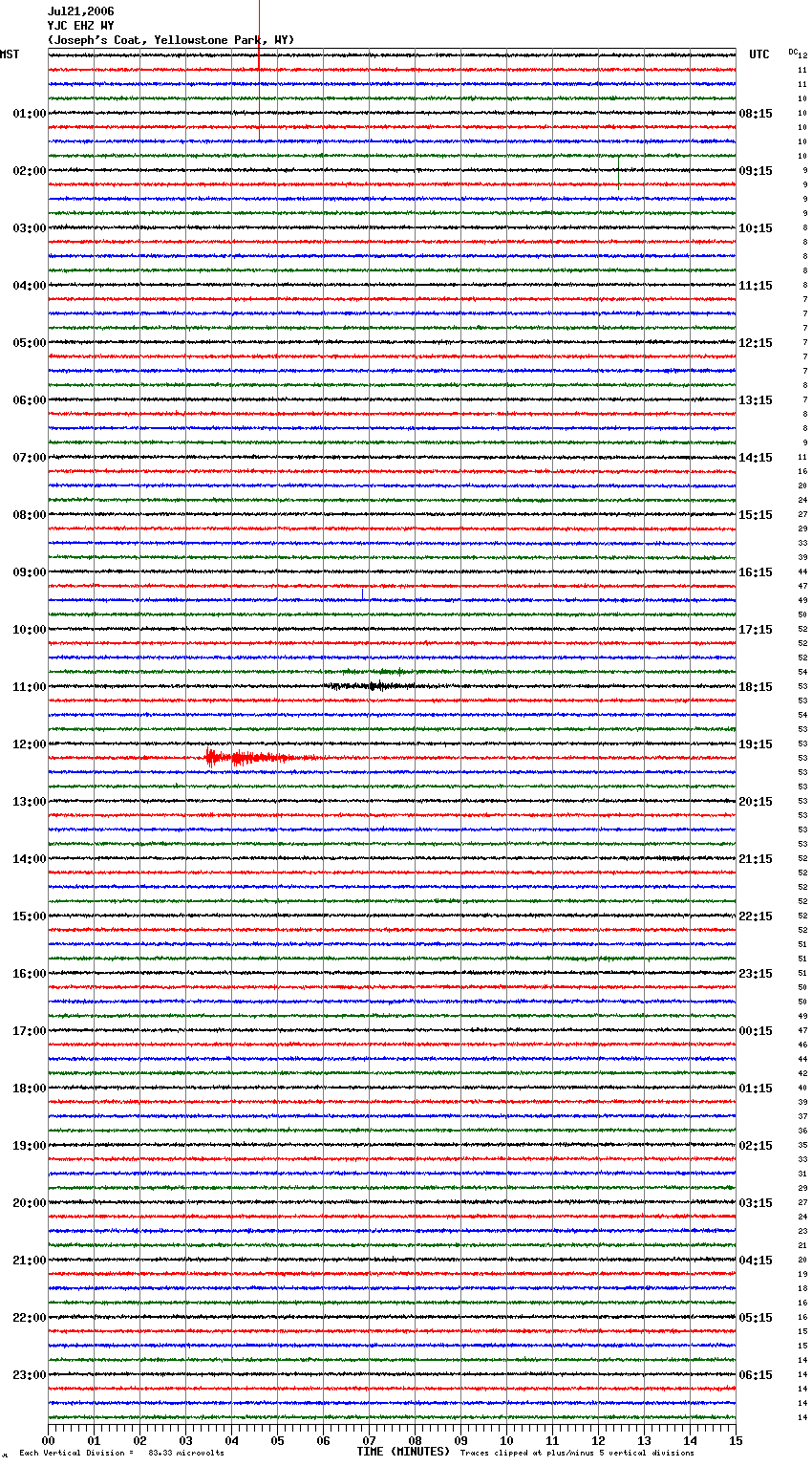
Task: Click the 04:15 UTC time label
Action: tap(756, 1261)
